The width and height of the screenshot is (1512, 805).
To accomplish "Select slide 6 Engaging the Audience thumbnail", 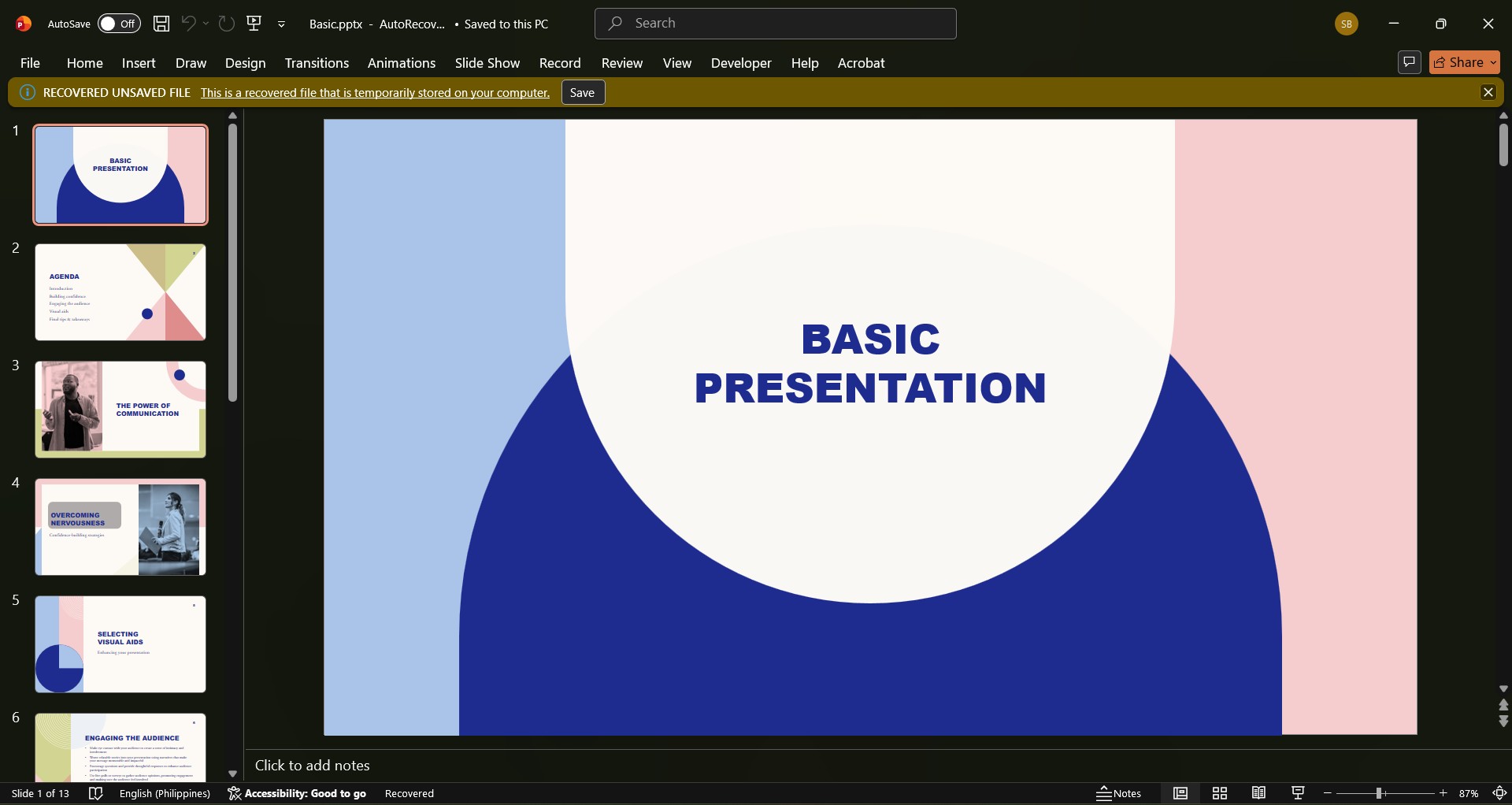I will tap(120, 747).
